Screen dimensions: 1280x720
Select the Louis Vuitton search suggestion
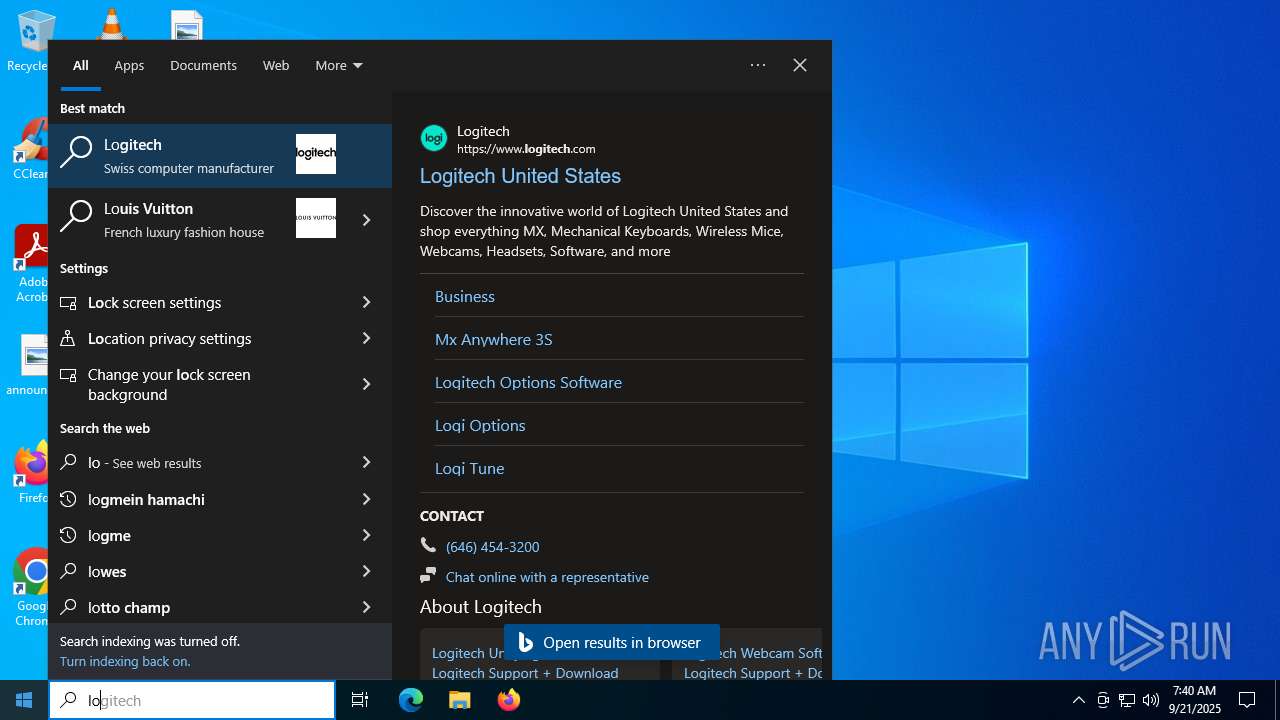coord(194,220)
